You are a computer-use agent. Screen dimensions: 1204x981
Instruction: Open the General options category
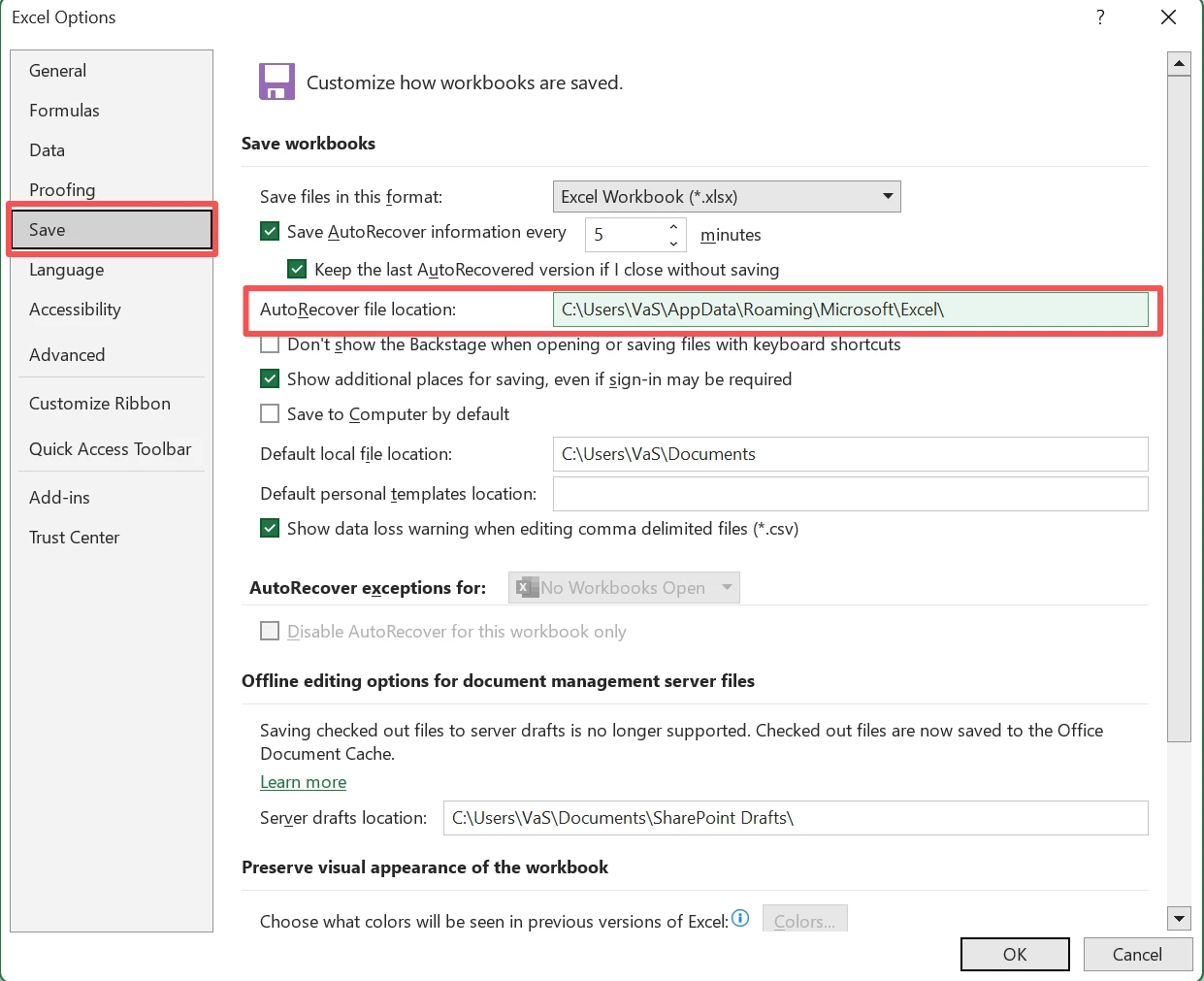pos(111,71)
